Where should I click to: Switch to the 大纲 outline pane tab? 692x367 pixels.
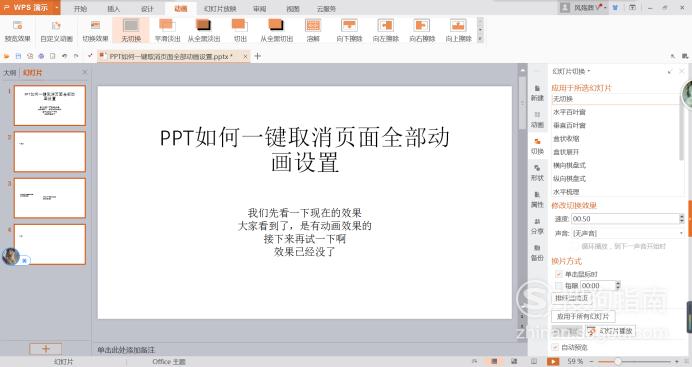pos(10,73)
